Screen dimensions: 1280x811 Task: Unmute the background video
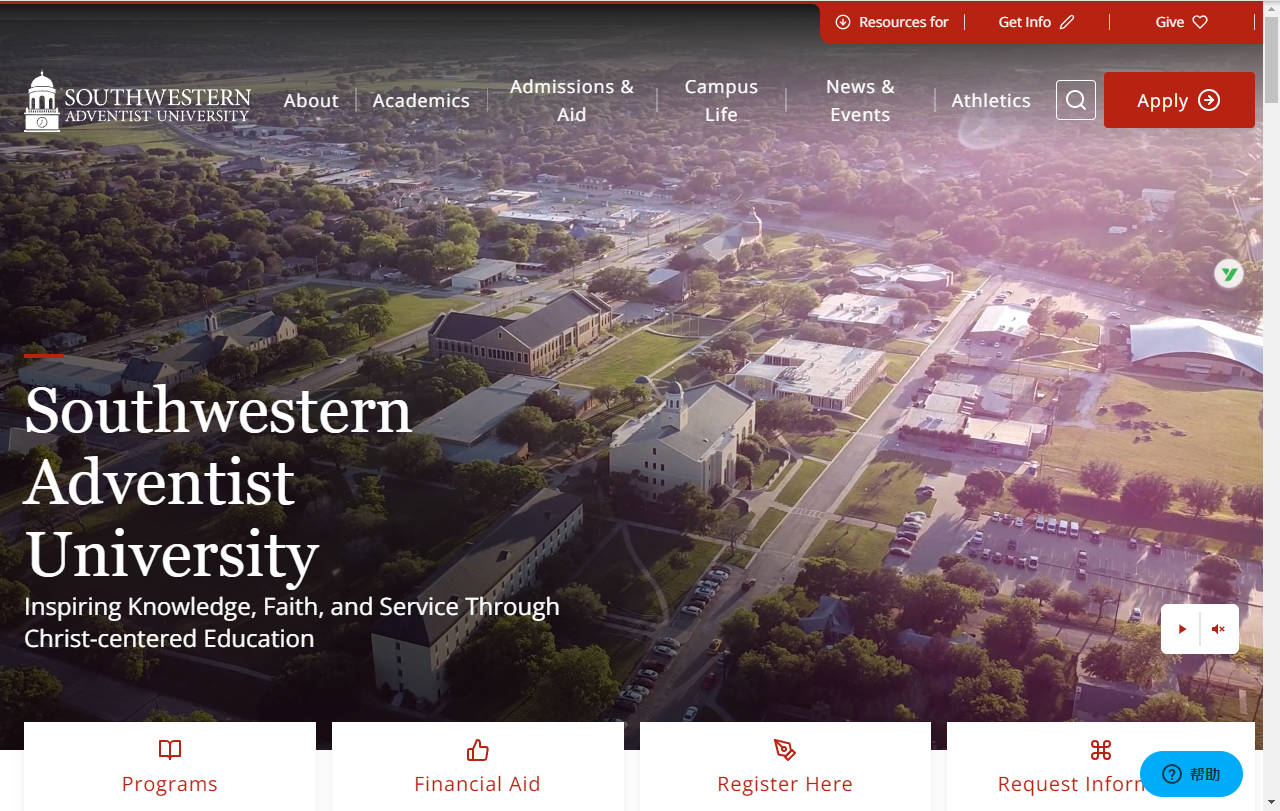coord(1218,628)
